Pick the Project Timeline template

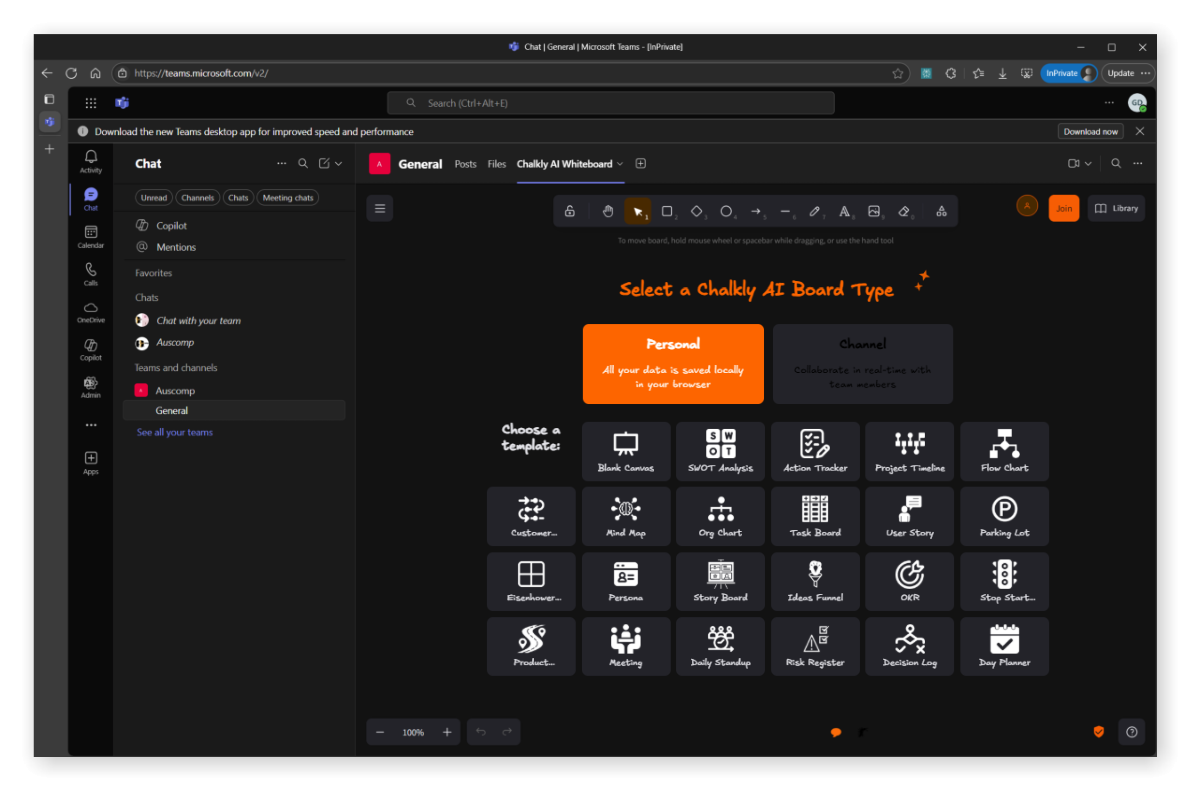(x=910, y=452)
